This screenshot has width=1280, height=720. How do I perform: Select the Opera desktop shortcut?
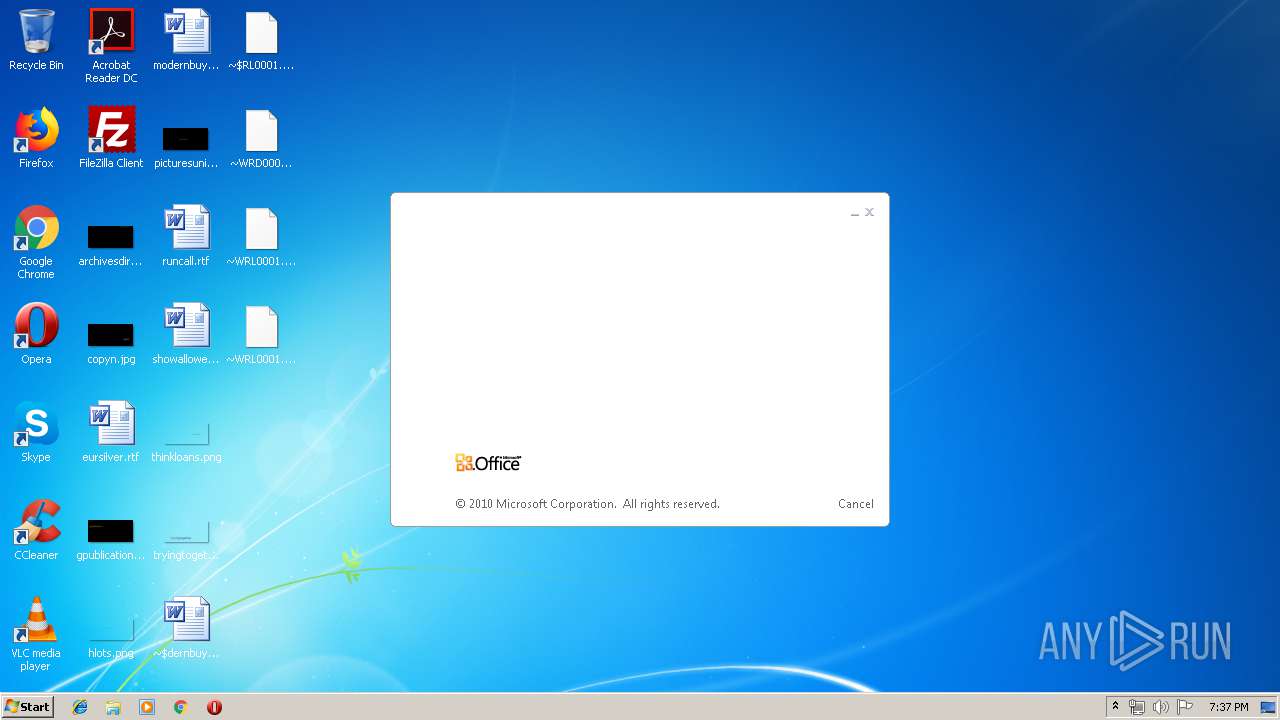(36, 334)
